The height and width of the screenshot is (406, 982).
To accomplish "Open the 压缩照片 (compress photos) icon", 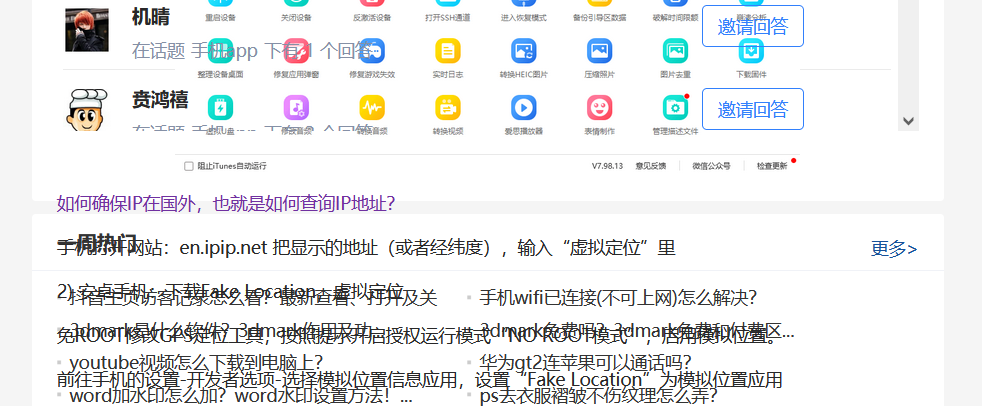I will click(x=599, y=52).
